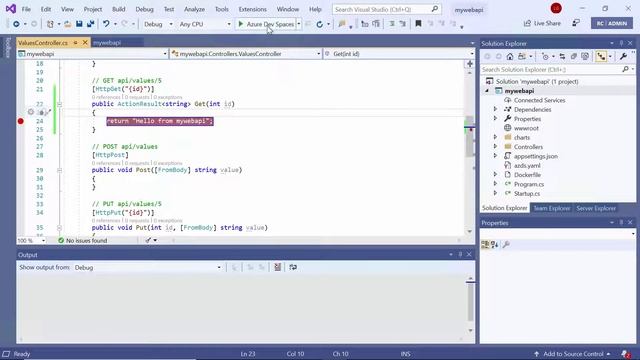
Task: Click Show All Files icon in Solution Explorer
Action: pos(585,56)
